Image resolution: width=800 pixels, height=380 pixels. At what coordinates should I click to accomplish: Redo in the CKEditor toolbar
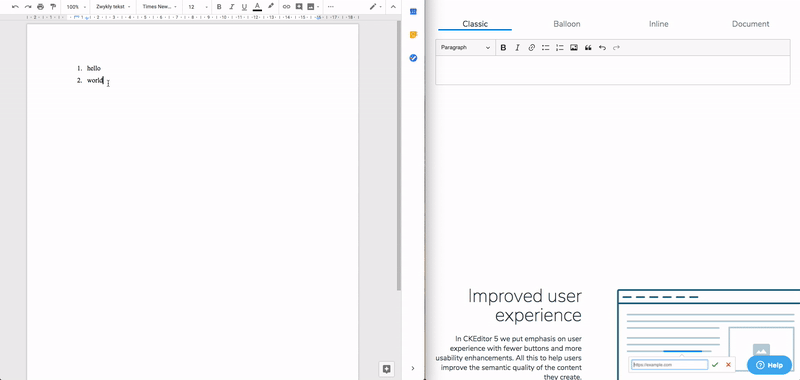pos(616,47)
